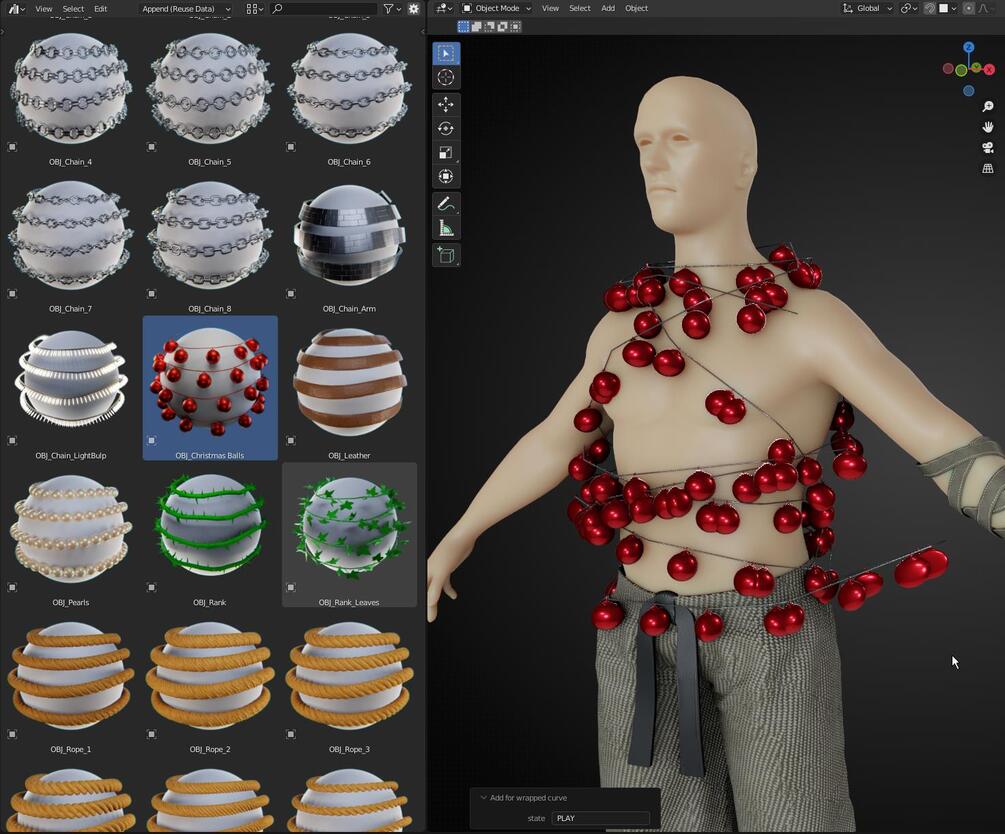Select the 3D Cursor tool
This screenshot has width=1005, height=834.
[x=445, y=78]
